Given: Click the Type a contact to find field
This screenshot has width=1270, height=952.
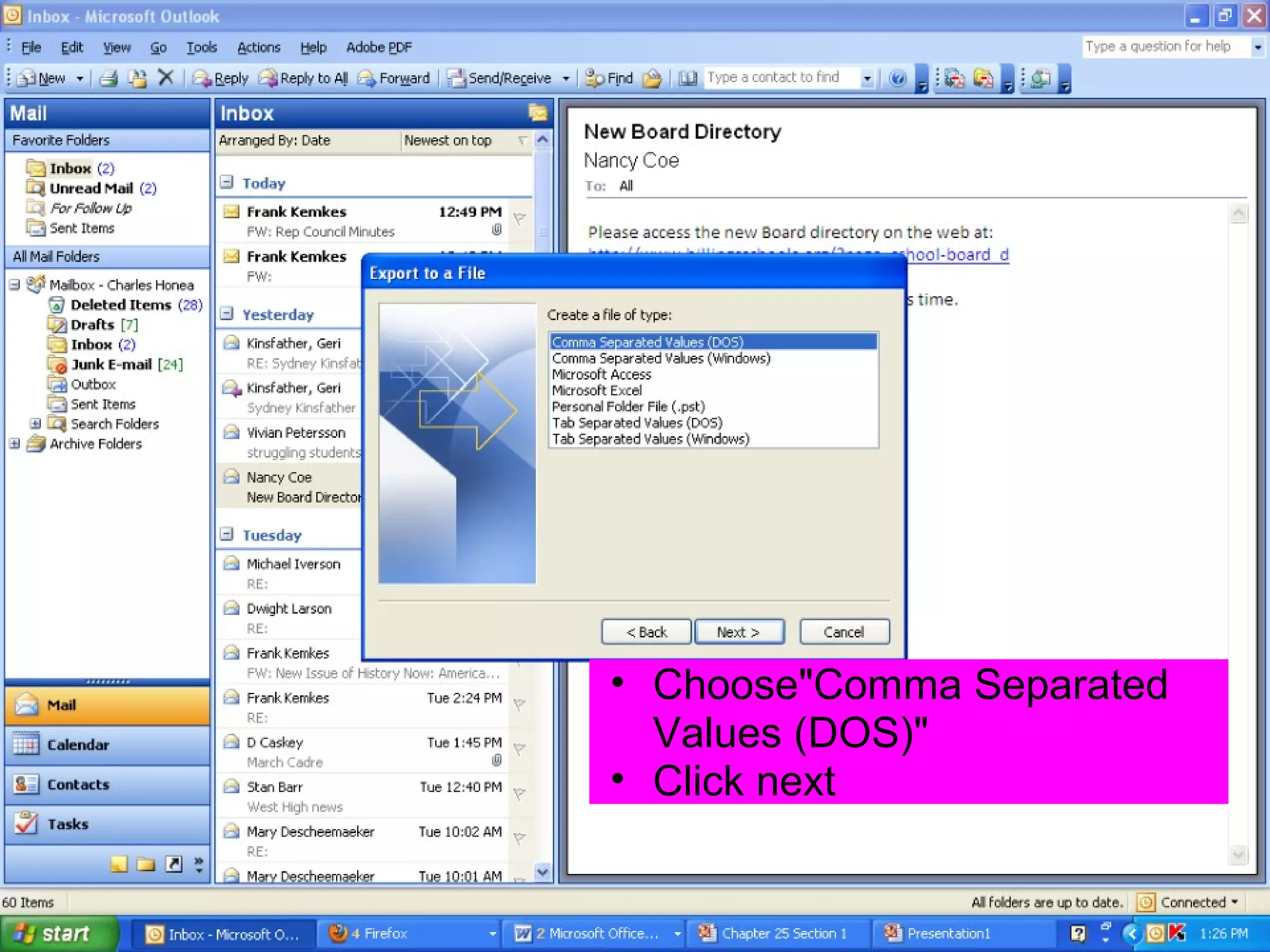Looking at the screenshot, I should (781, 78).
